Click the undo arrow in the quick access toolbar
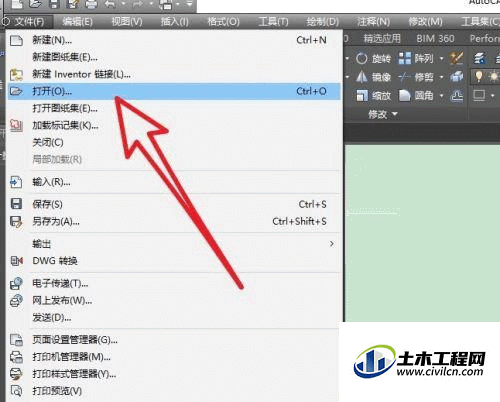 coord(110,4)
